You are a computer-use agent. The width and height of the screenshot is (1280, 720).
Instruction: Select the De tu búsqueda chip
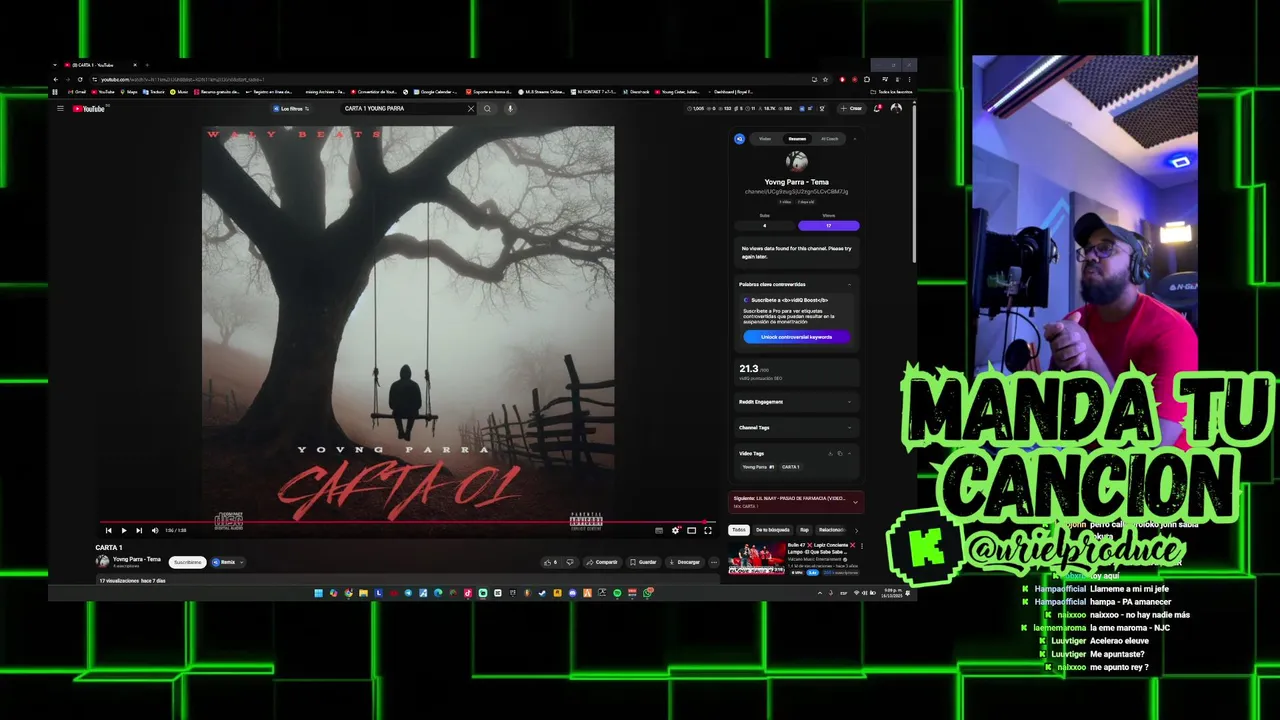772,530
